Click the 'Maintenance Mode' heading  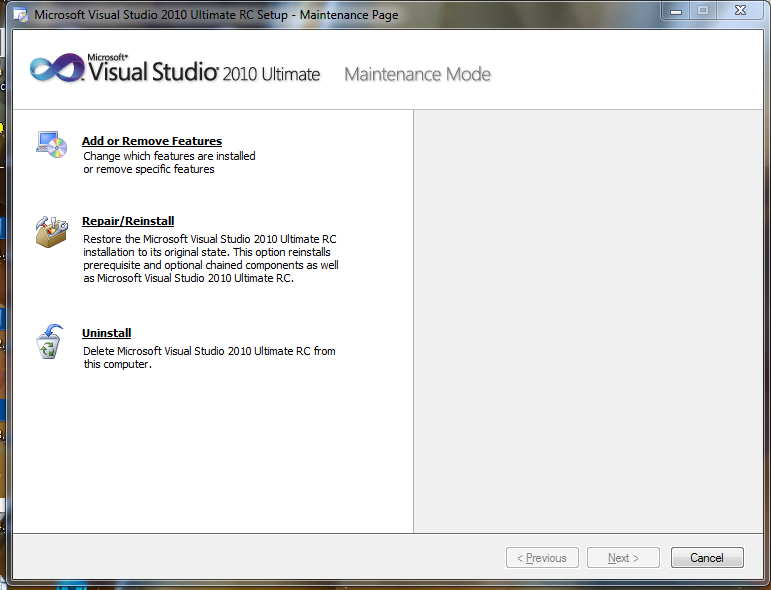(x=417, y=74)
